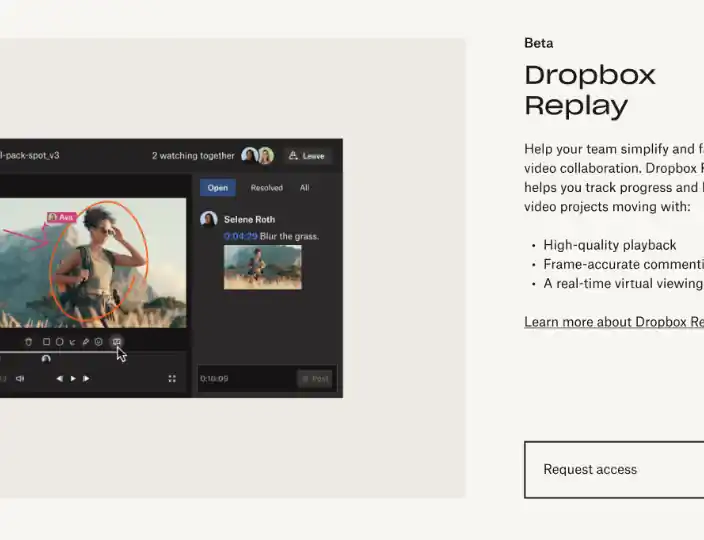Viewport: 704px width, 540px height.
Task: Click the Beta label
Action: [539, 43]
